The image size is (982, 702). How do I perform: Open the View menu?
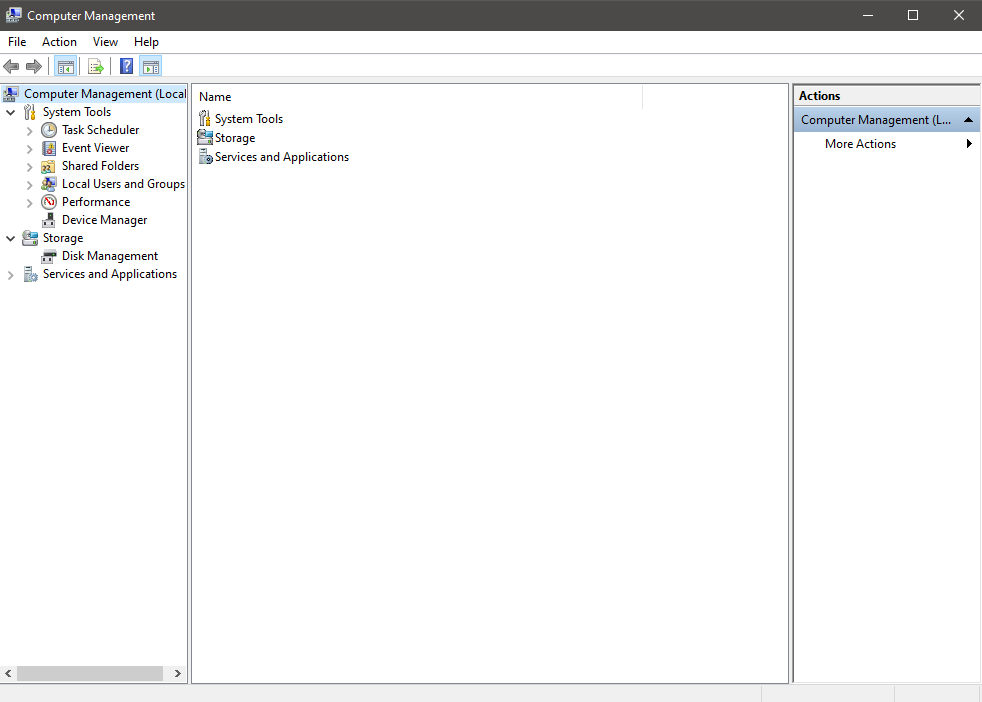tap(105, 42)
